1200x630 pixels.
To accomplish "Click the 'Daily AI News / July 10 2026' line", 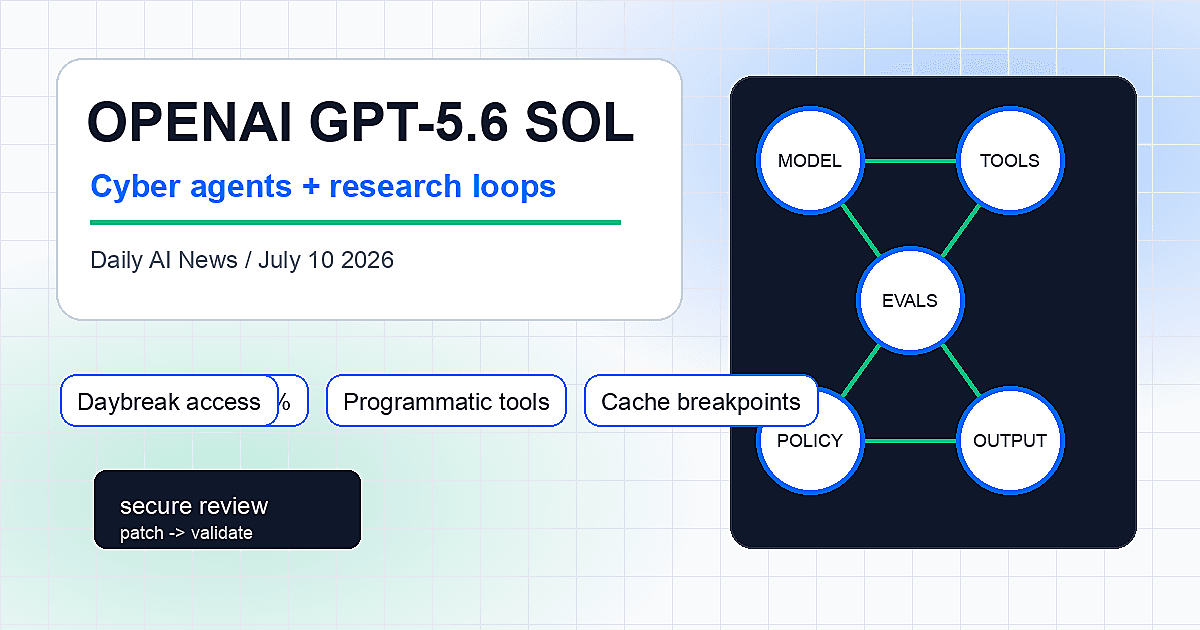I will (x=242, y=261).
